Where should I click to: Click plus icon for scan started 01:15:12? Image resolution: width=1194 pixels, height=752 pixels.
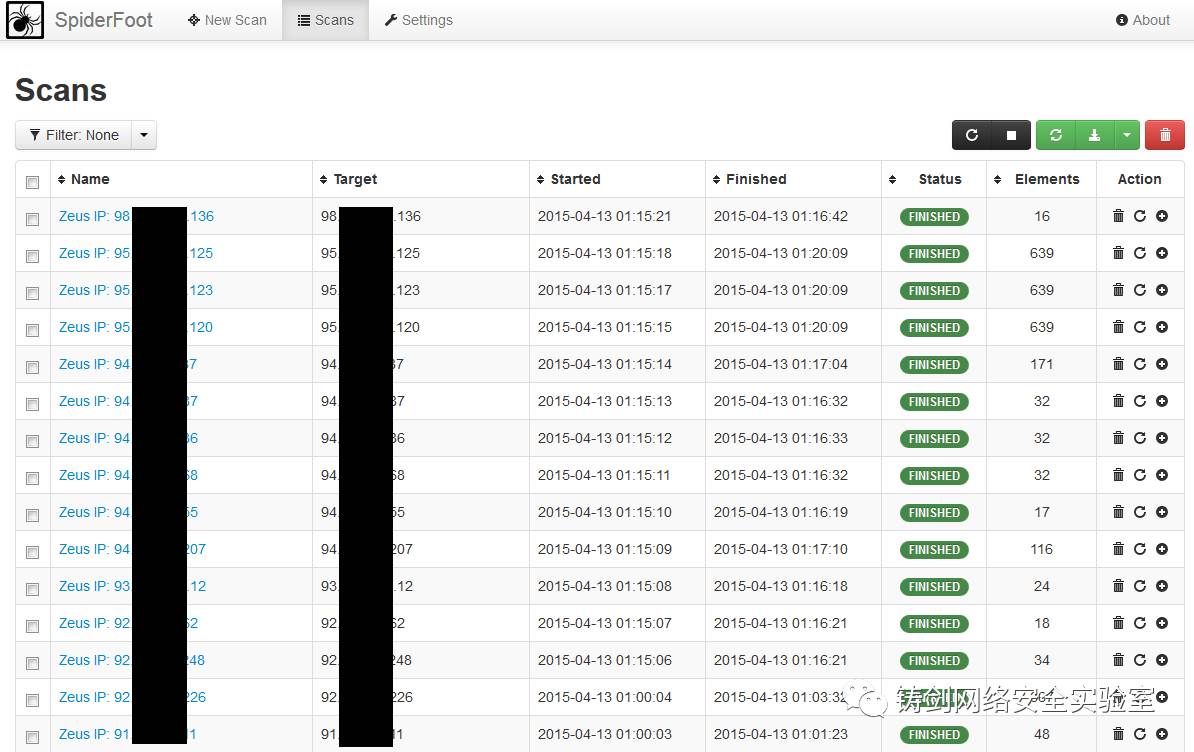click(x=1162, y=438)
